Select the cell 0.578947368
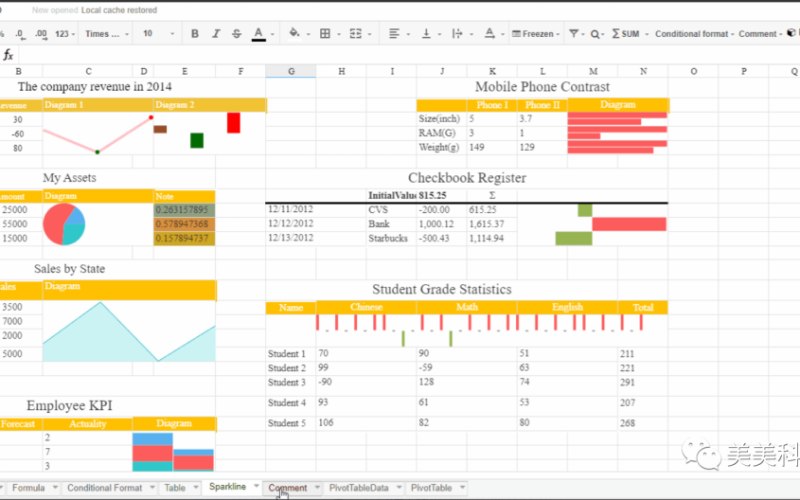 (184, 224)
